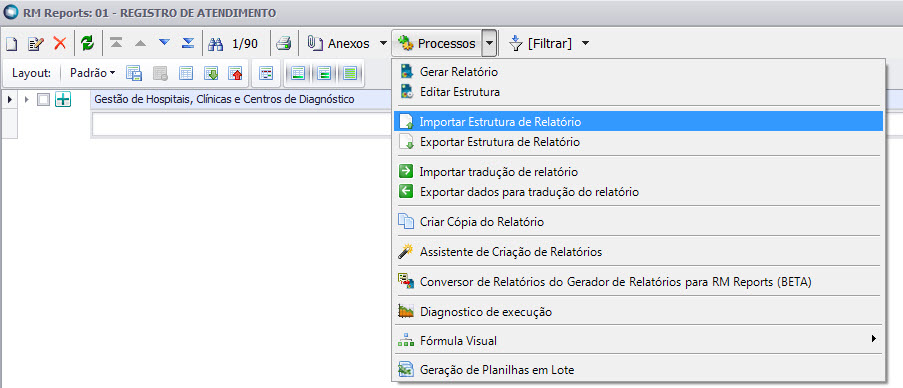Click the Layout: label
This screenshot has width=903, height=388.
32,74
